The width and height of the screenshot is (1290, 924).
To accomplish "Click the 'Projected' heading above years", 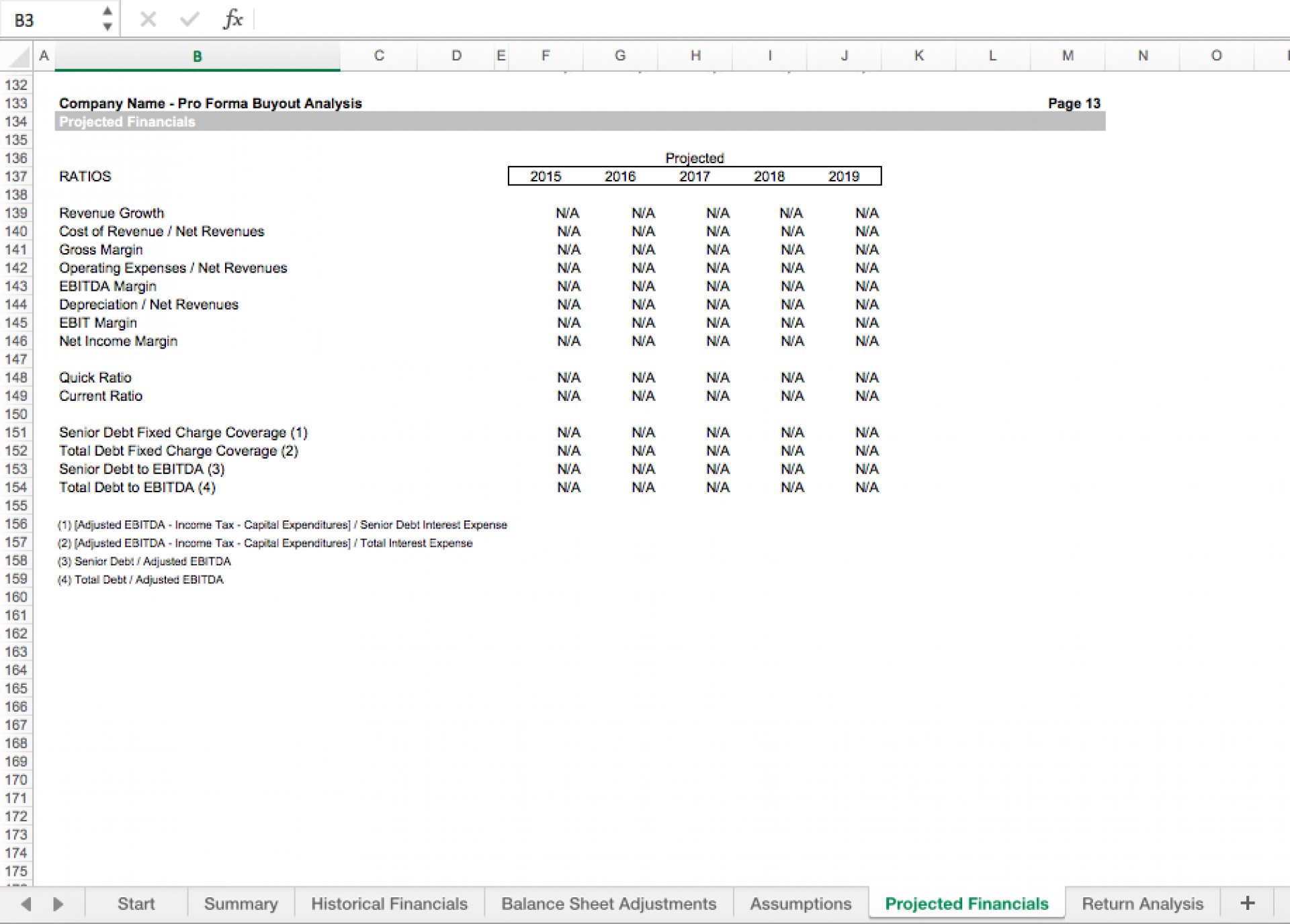I will (695, 158).
